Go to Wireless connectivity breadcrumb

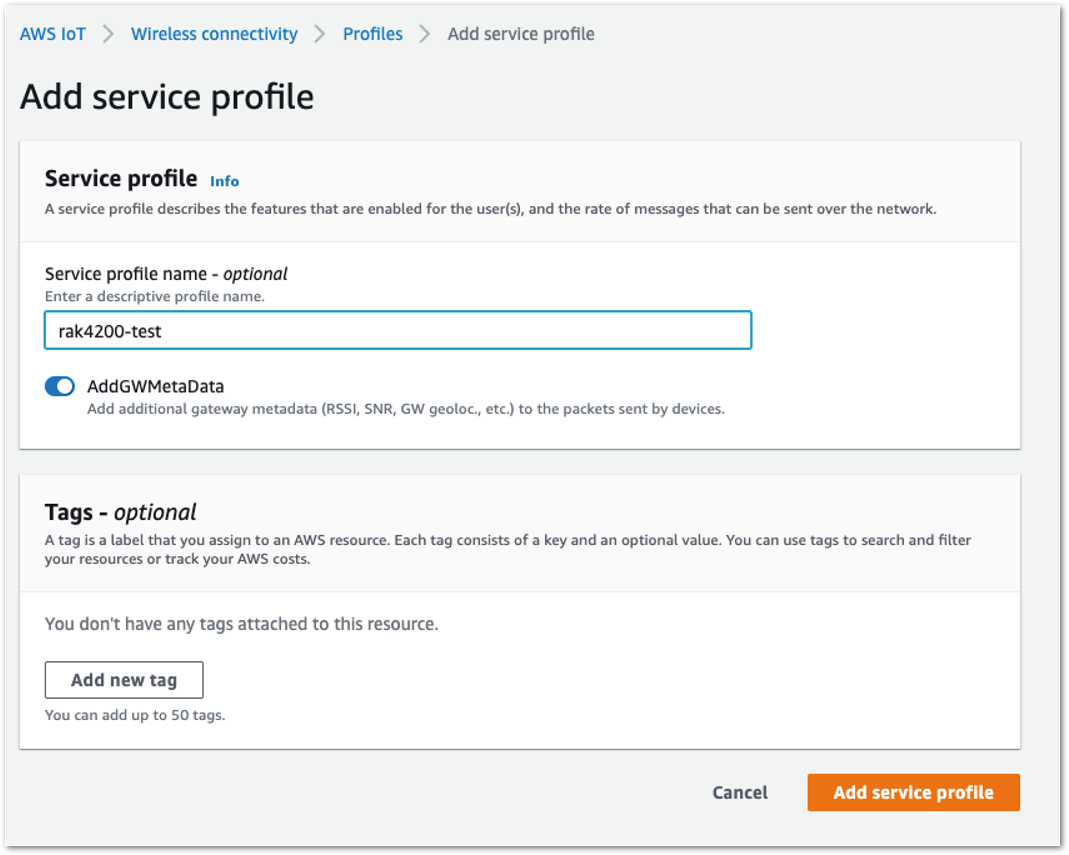tap(214, 34)
